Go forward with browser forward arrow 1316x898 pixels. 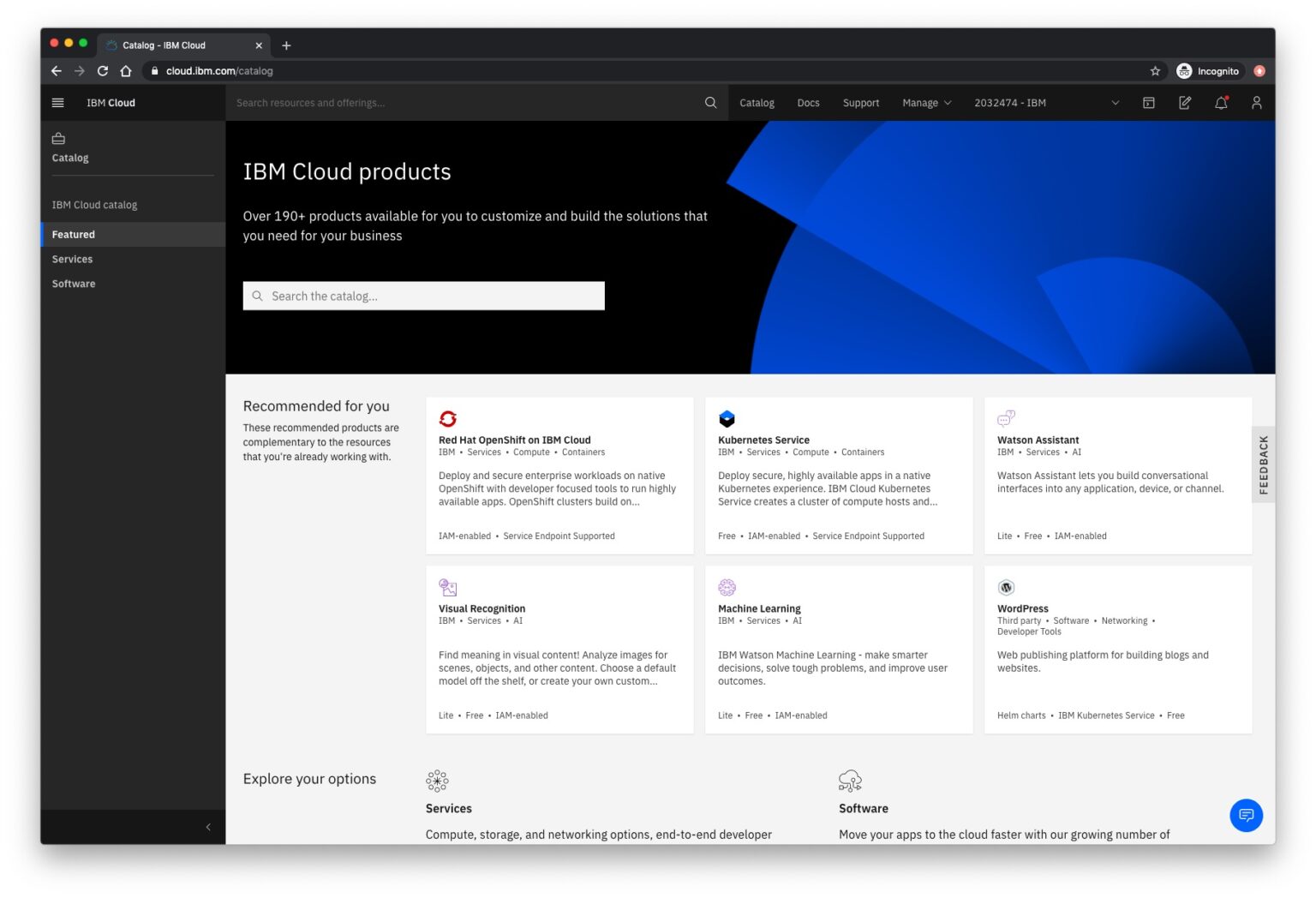click(80, 71)
